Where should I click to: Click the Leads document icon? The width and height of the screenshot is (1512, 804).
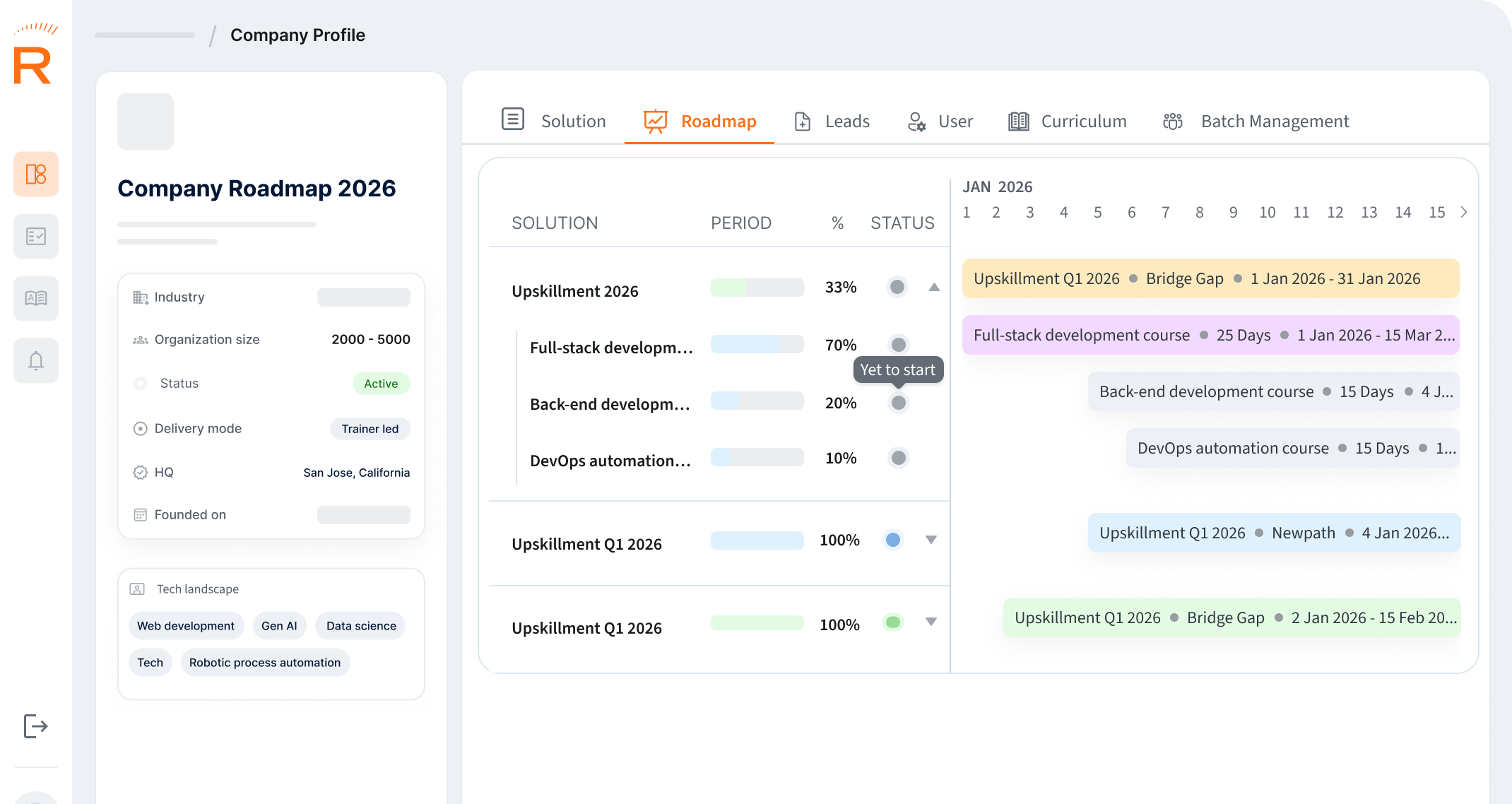(803, 122)
